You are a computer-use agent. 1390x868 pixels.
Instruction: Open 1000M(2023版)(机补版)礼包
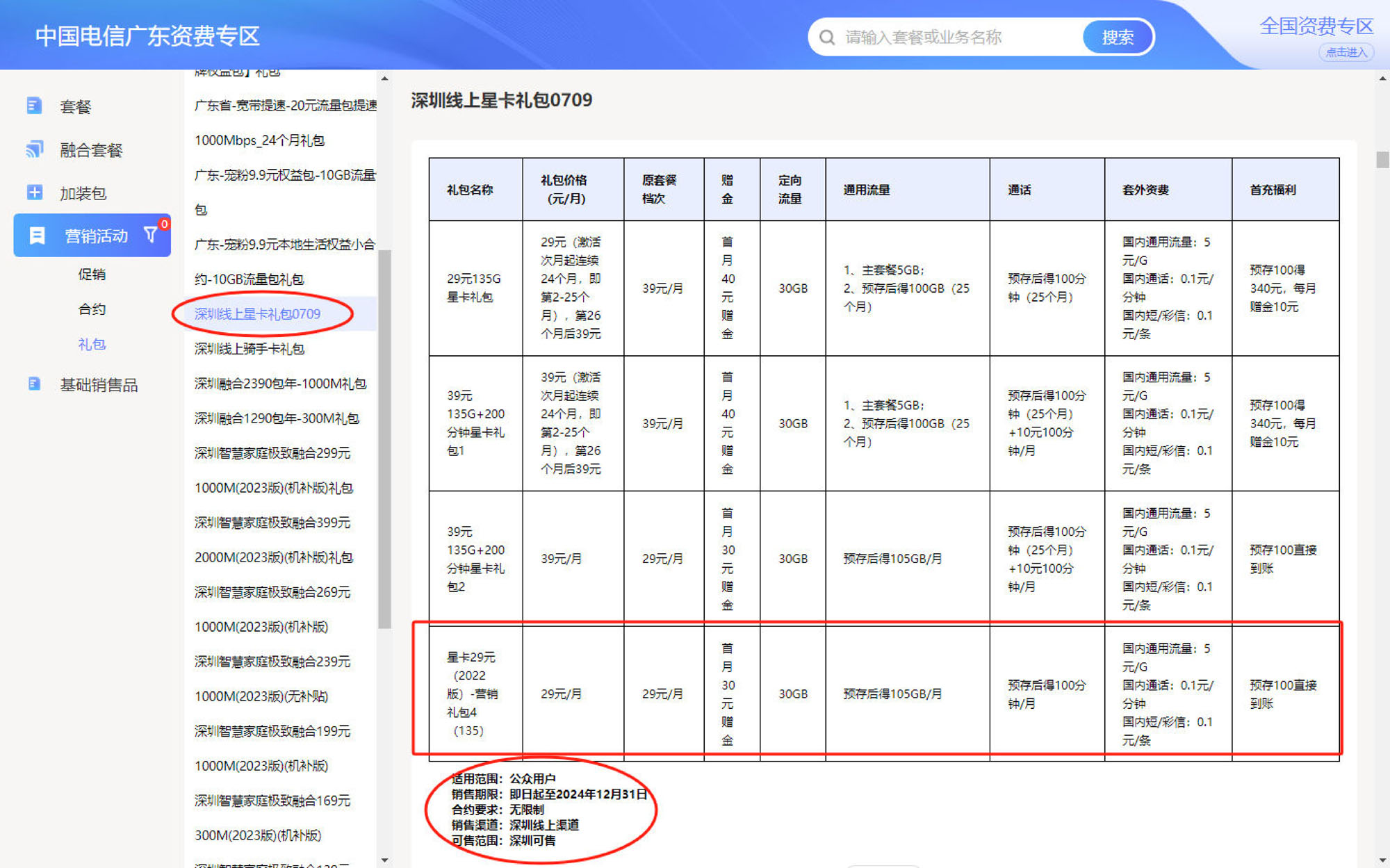click(x=274, y=487)
